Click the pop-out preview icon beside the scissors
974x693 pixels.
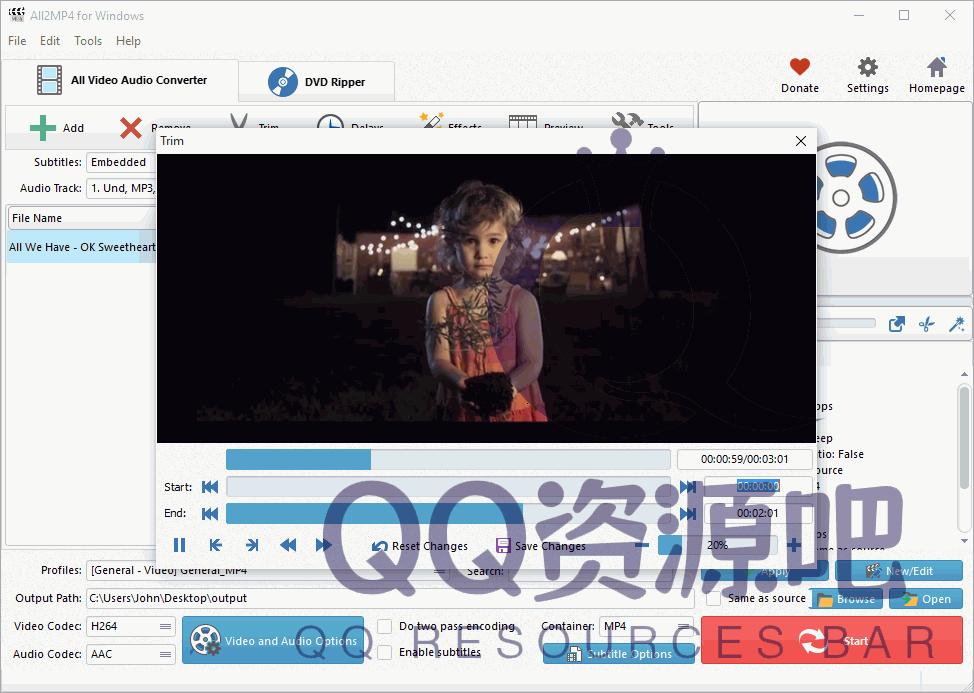tap(897, 322)
